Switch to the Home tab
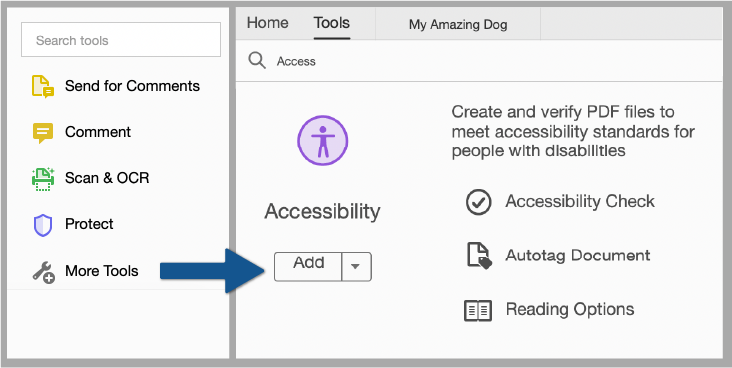The height and width of the screenshot is (368, 732). [267, 23]
